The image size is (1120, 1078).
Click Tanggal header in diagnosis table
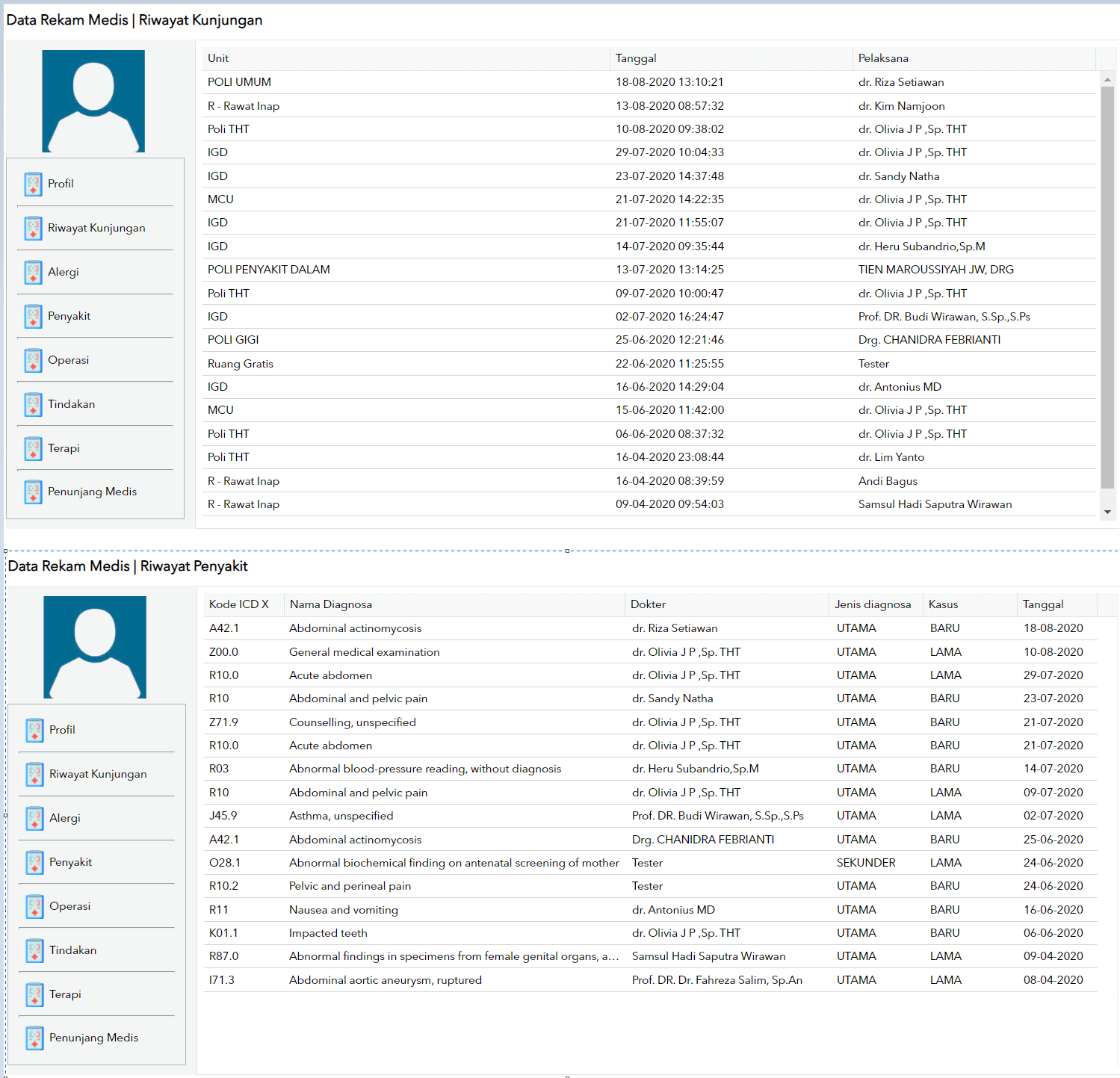click(x=1056, y=604)
